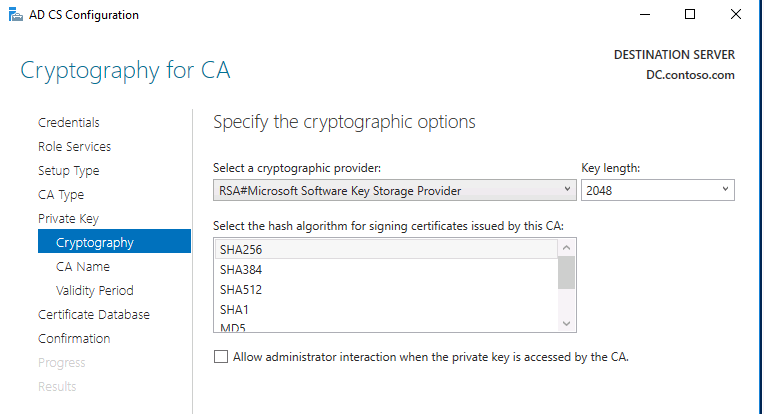Go to the Credentials step
Image resolution: width=764 pixels, height=414 pixels.
point(69,123)
